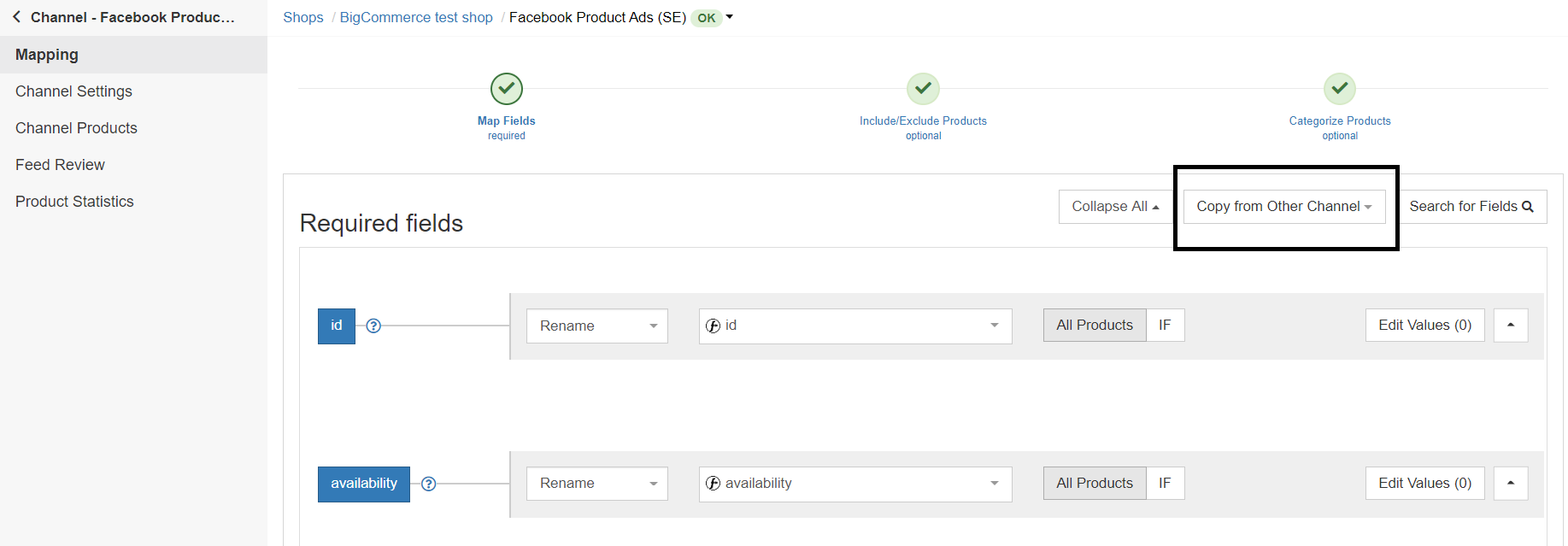Open the OK status dropdown caret
Viewport: 1568px width, 546px height.
click(x=730, y=17)
